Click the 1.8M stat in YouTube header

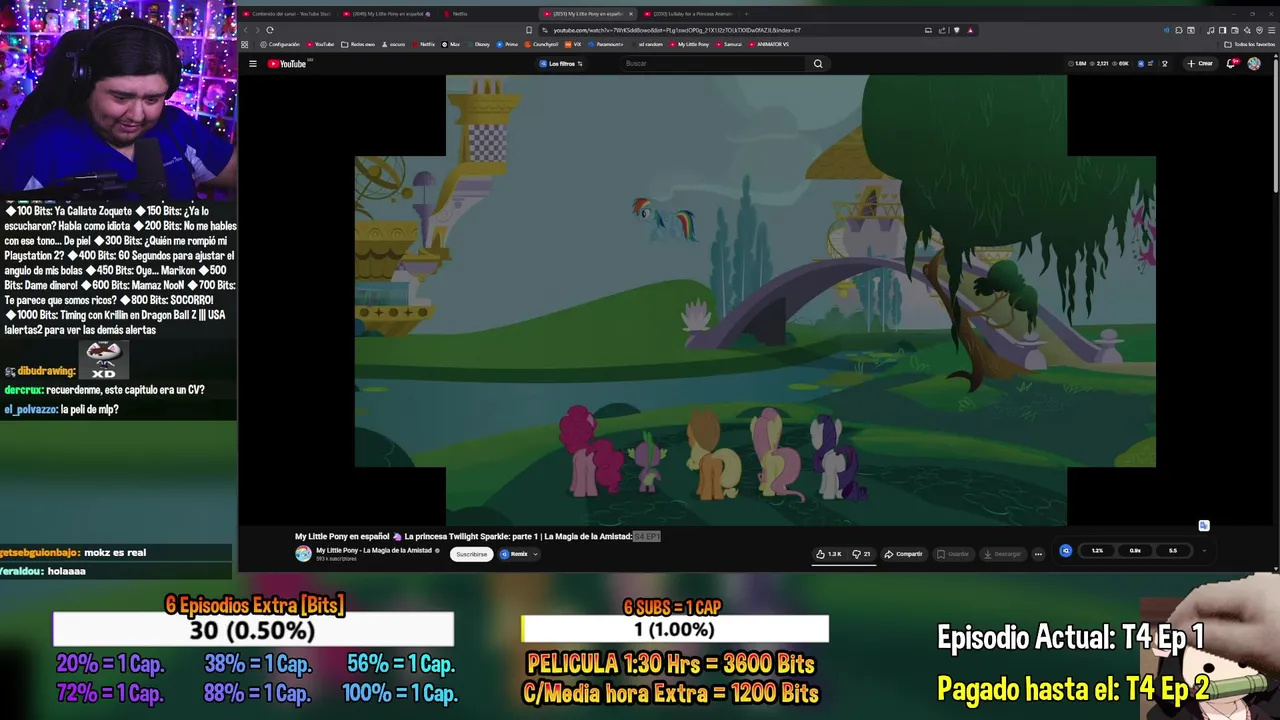point(1078,64)
